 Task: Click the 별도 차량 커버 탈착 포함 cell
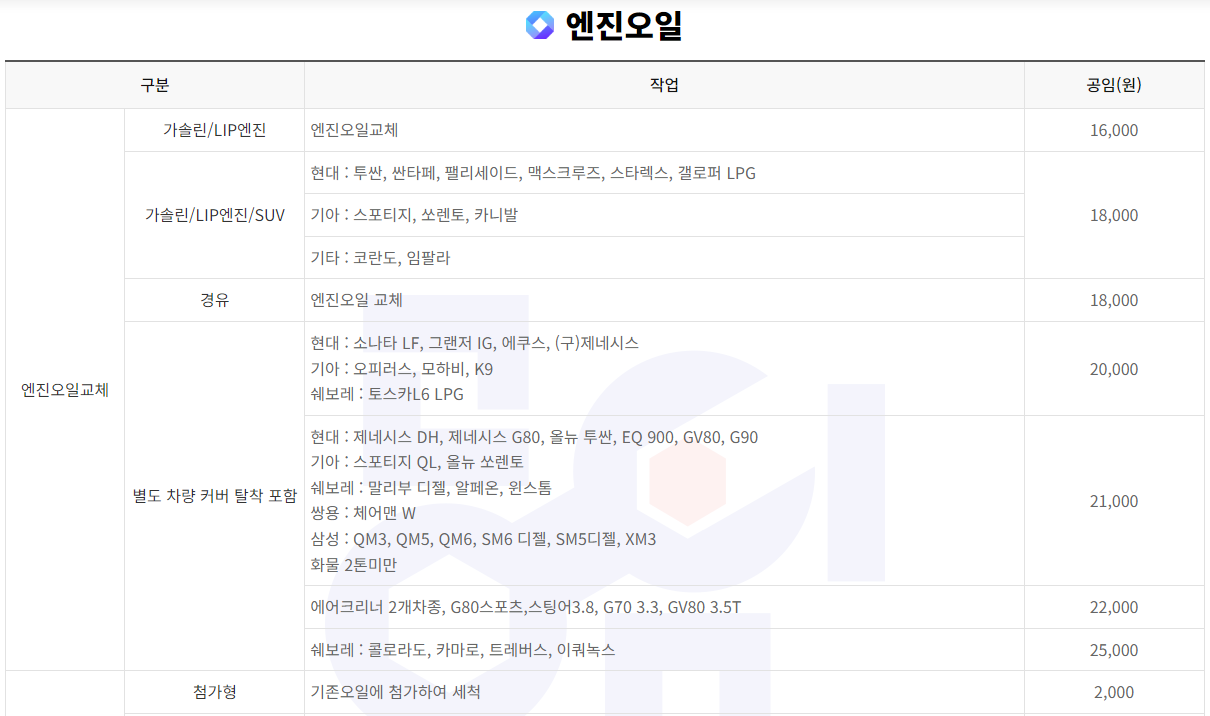215,495
